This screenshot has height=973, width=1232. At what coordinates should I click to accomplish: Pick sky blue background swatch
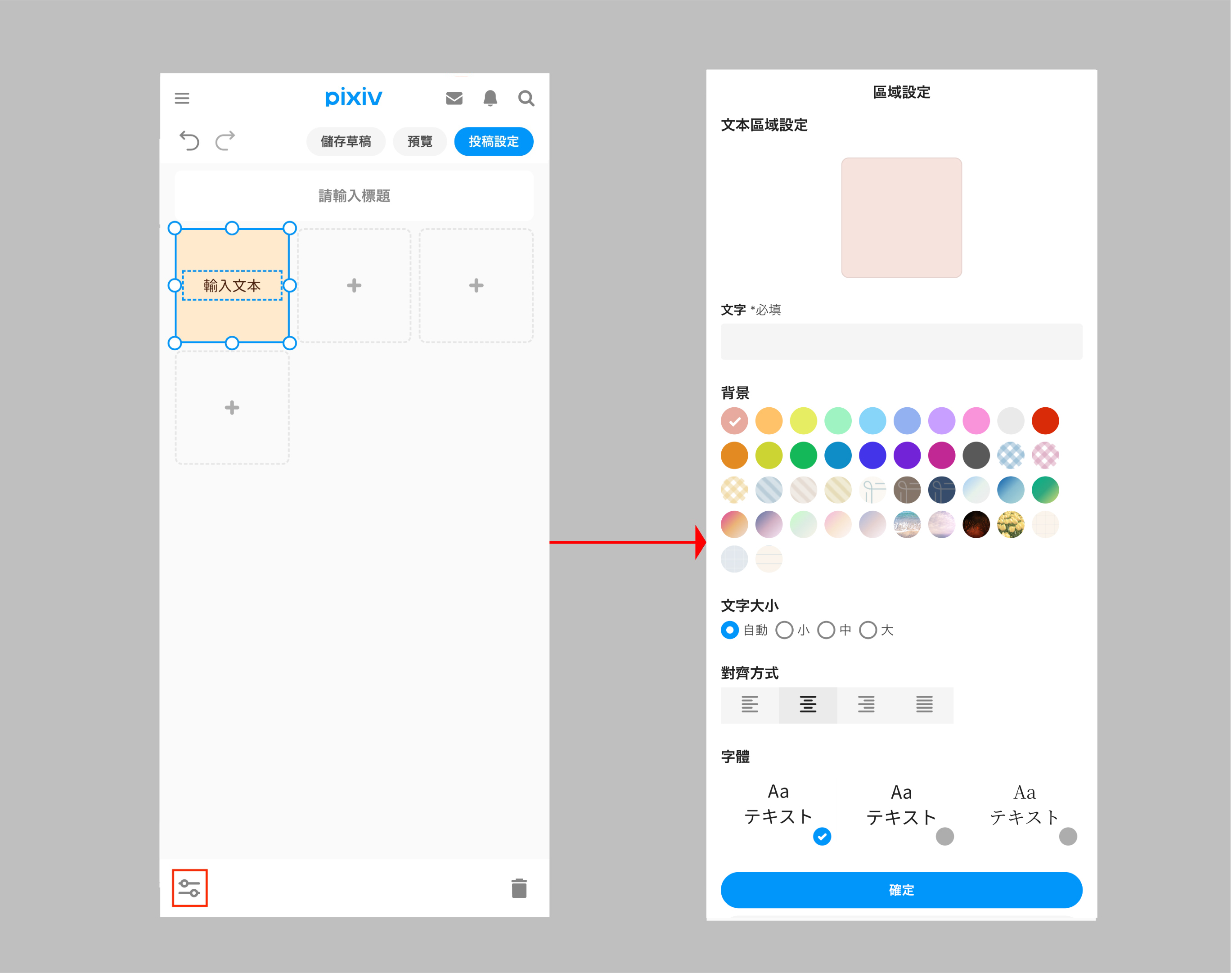tap(872, 421)
